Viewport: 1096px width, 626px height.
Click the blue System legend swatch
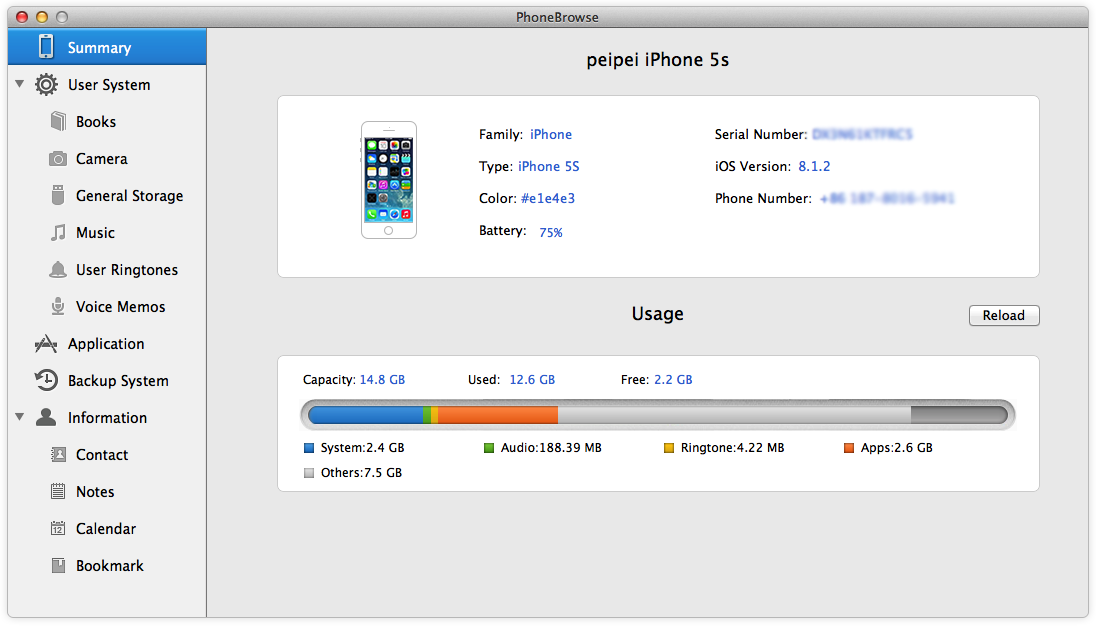309,448
